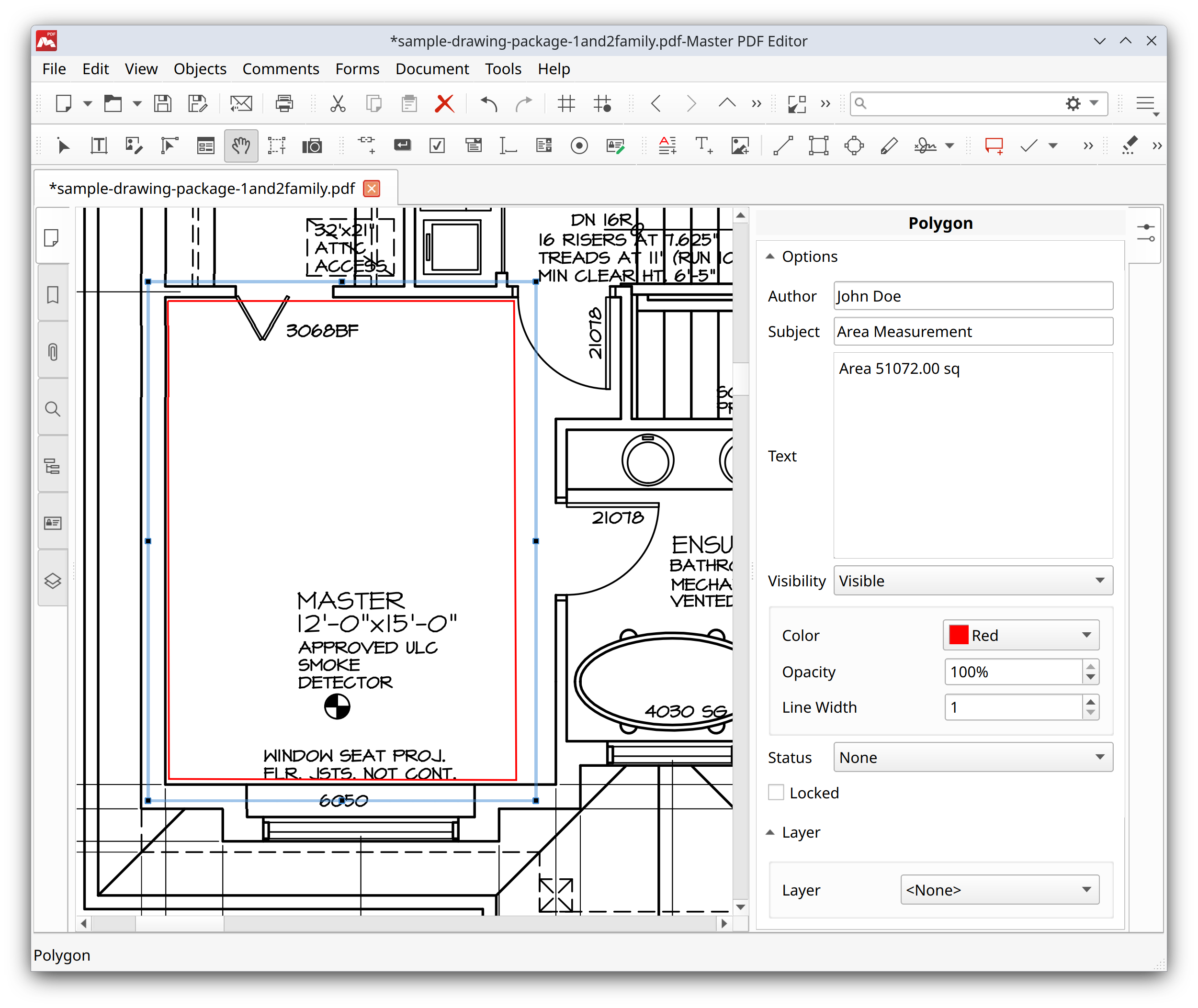Select the Checkbox form field tool
Screen dimensions: 1198x1008
tap(437, 145)
